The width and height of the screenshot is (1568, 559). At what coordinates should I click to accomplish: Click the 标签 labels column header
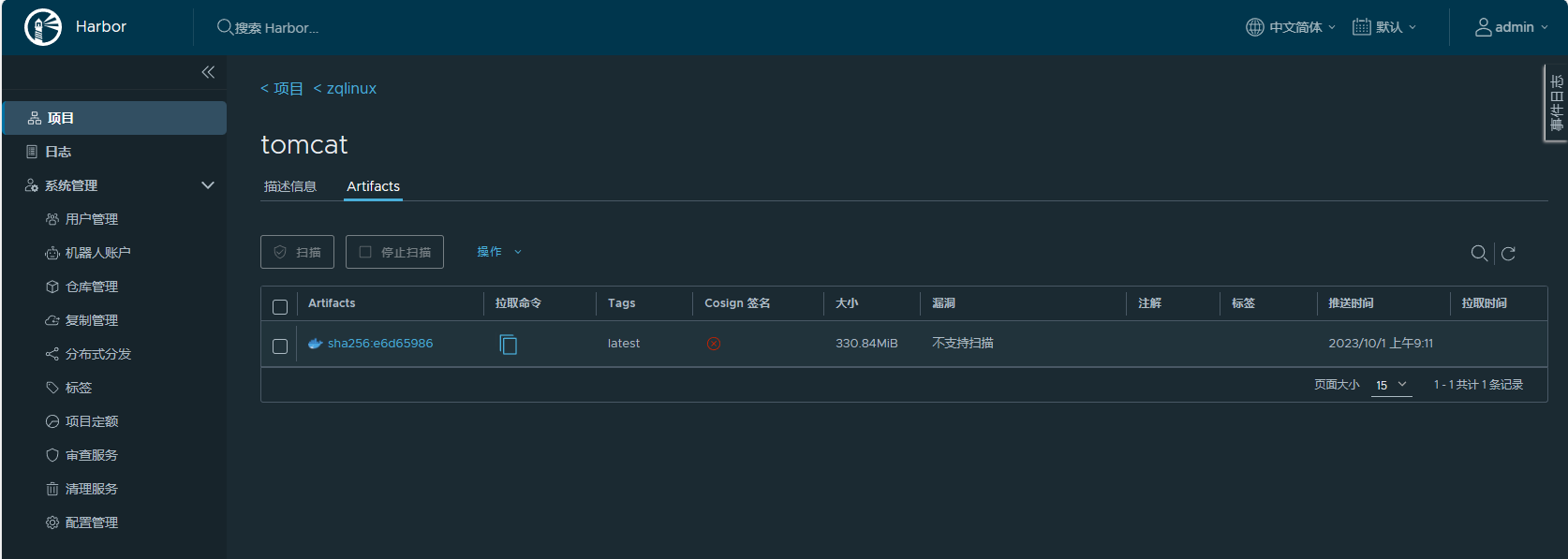tap(1243, 303)
